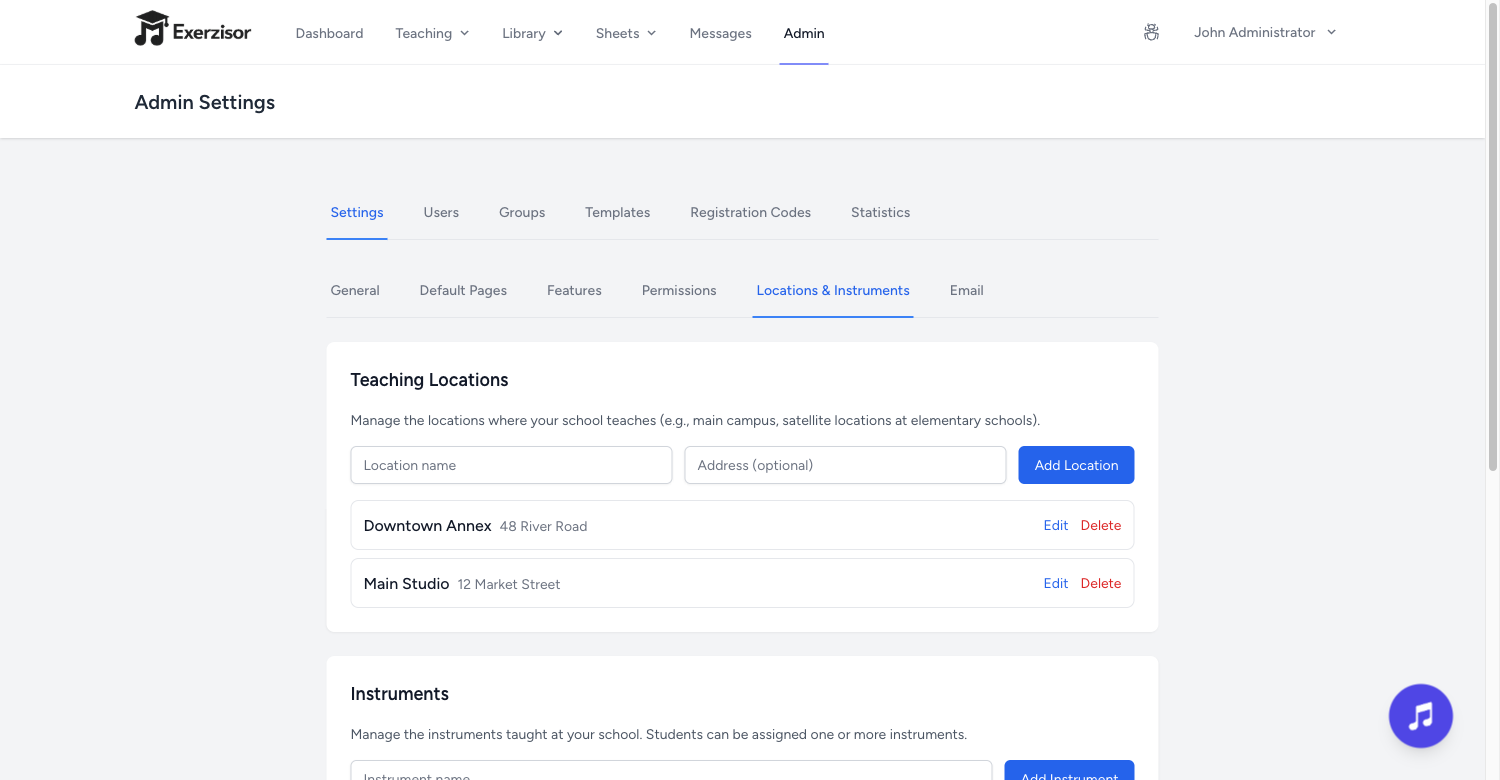This screenshot has height=780, width=1500.
Task: Expand the Teaching menu
Action: tap(432, 33)
